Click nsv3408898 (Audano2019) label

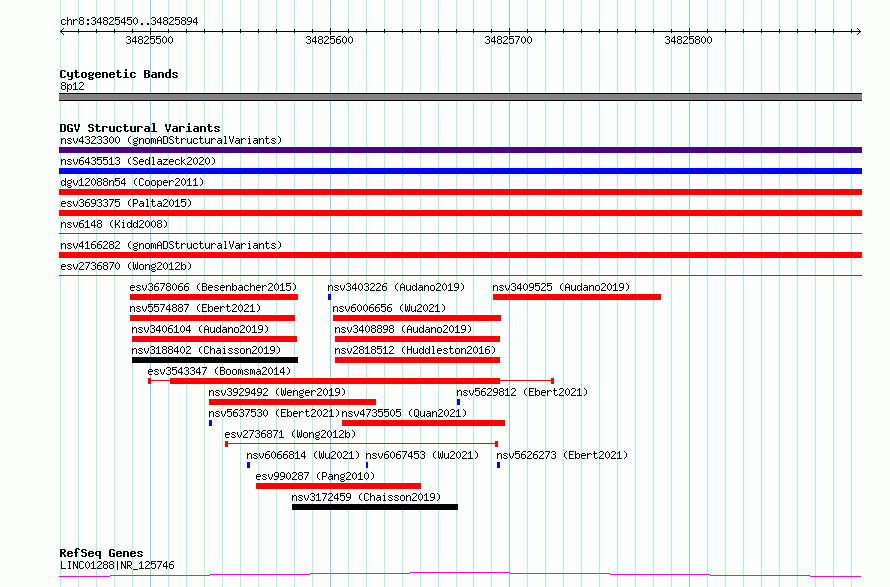click(404, 329)
